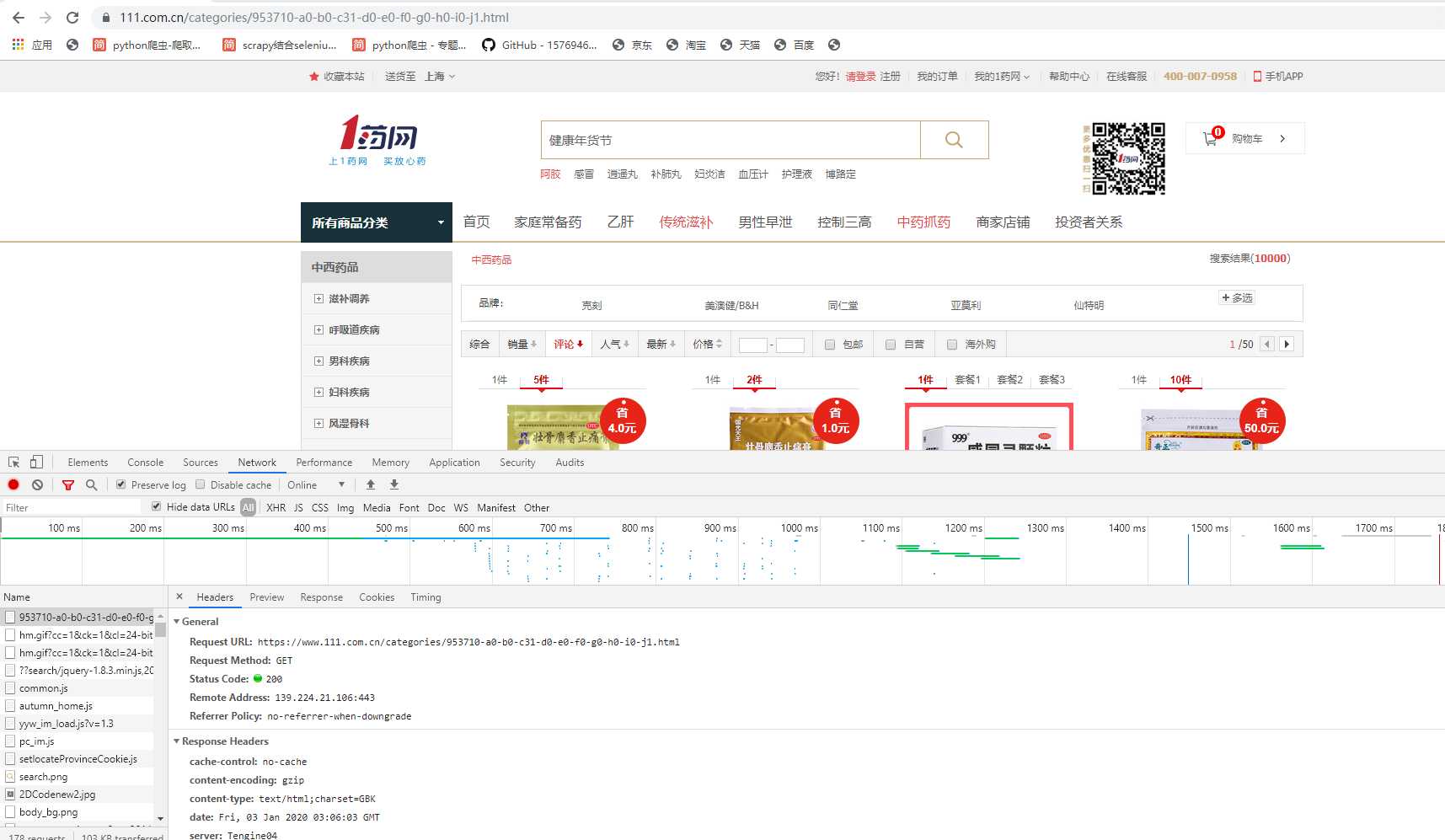
Task: Open the Online throttling dropdown
Action: pyautogui.click(x=316, y=484)
